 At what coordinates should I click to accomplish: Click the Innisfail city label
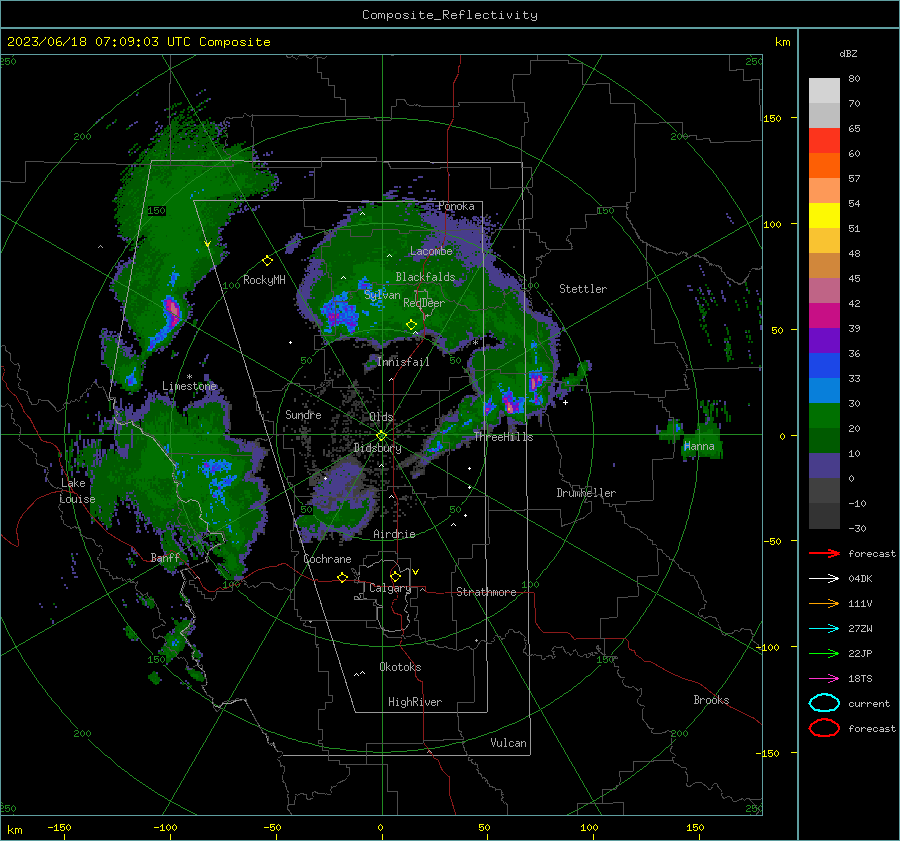click(x=403, y=362)
